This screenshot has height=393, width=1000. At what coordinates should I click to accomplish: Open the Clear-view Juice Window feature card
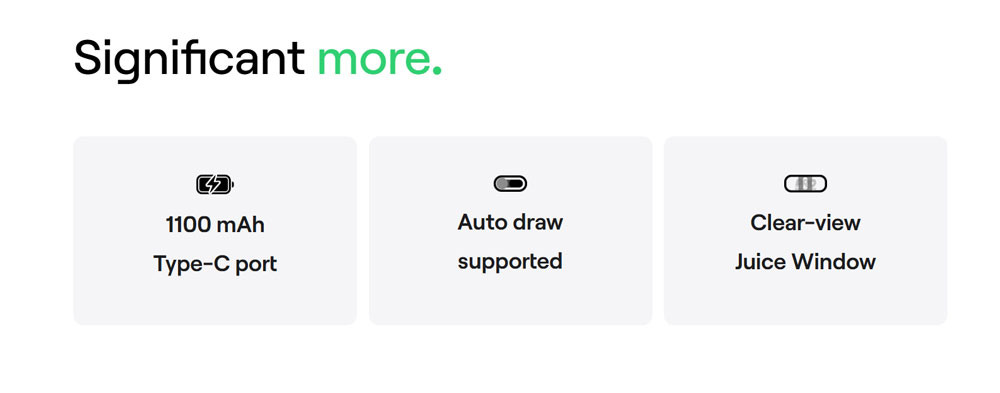point(805,230)
